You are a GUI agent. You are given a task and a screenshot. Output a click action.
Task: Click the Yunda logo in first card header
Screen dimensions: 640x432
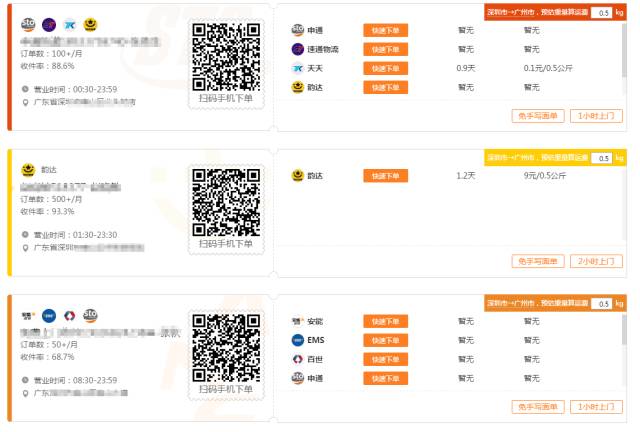(90, 25)
